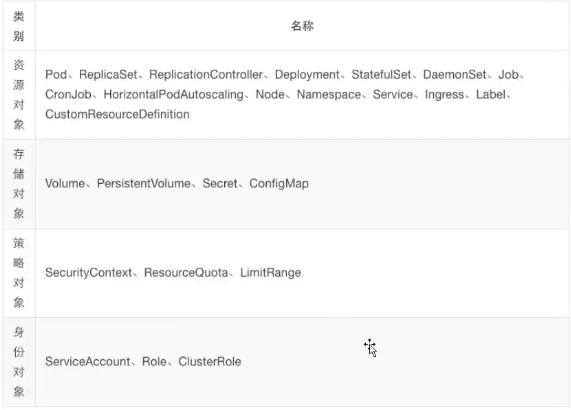Viewport: 571px width, 410px height.
Task: Click the word Pod in table
Action: 56,75
